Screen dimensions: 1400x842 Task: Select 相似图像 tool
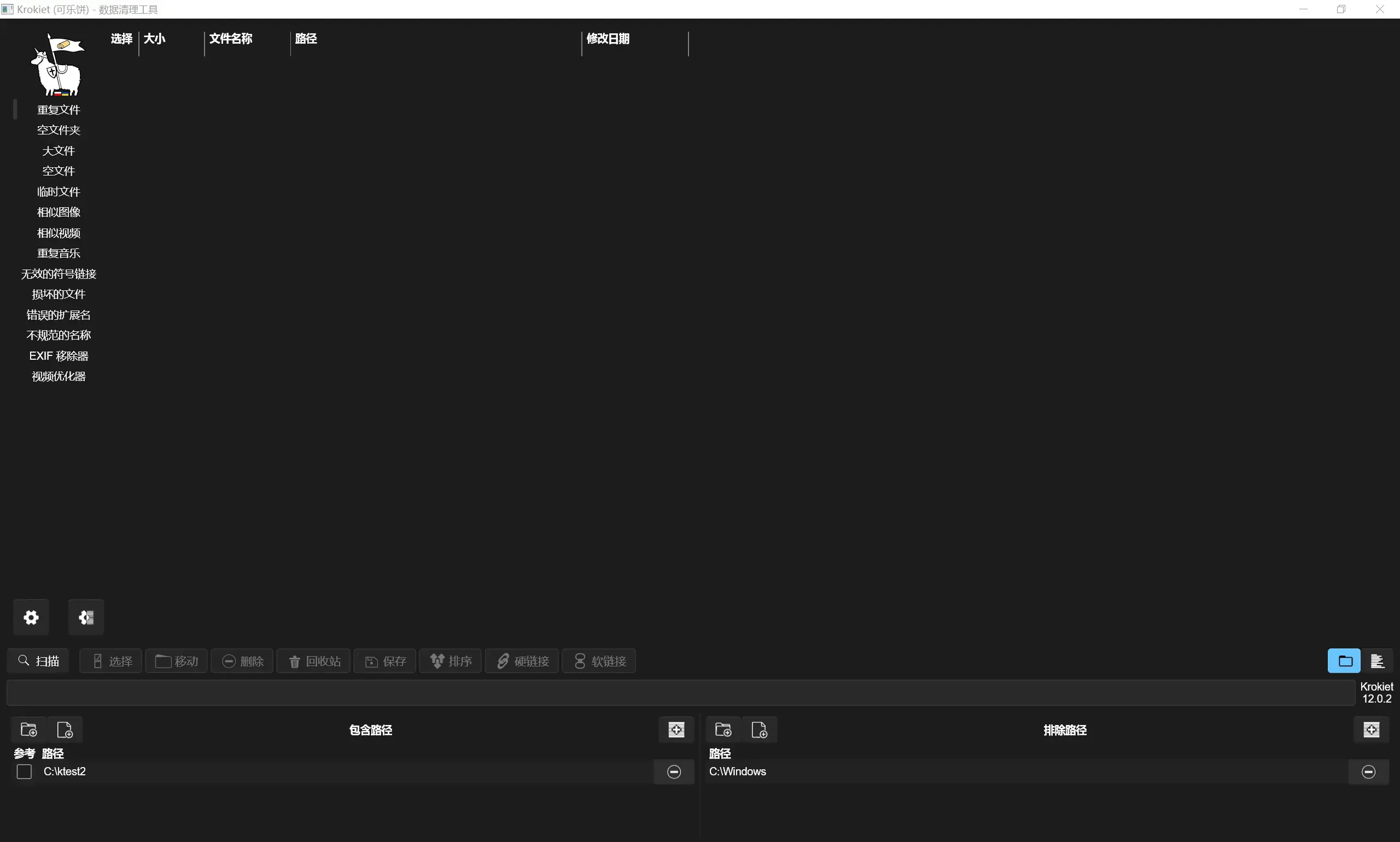click(59, 212)
